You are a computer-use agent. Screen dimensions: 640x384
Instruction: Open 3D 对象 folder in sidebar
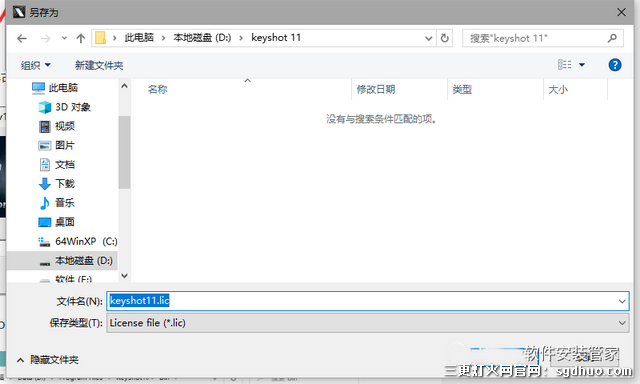click(x=73, y=107)
